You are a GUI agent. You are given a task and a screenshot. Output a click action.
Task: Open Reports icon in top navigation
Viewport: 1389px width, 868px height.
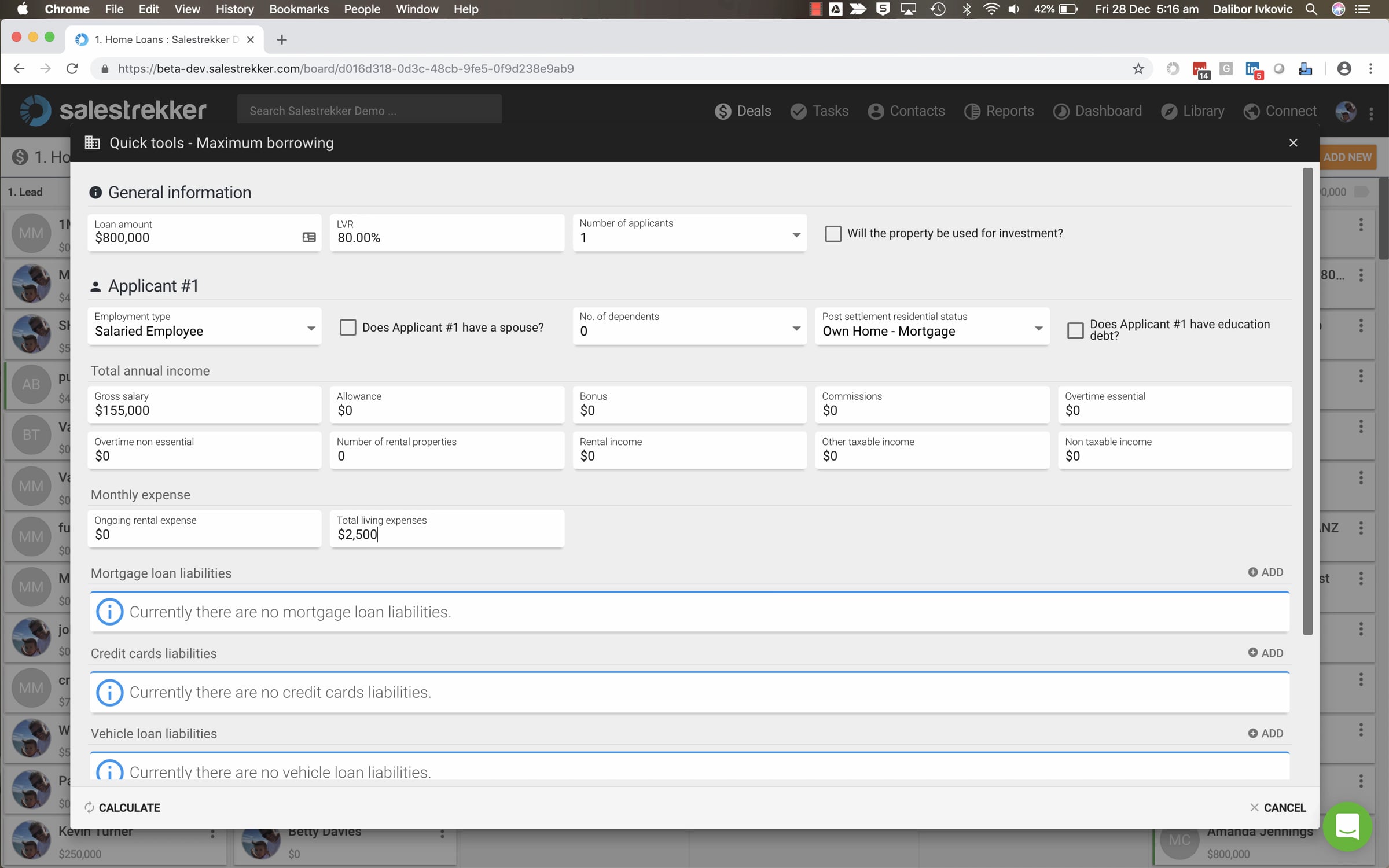972,111
